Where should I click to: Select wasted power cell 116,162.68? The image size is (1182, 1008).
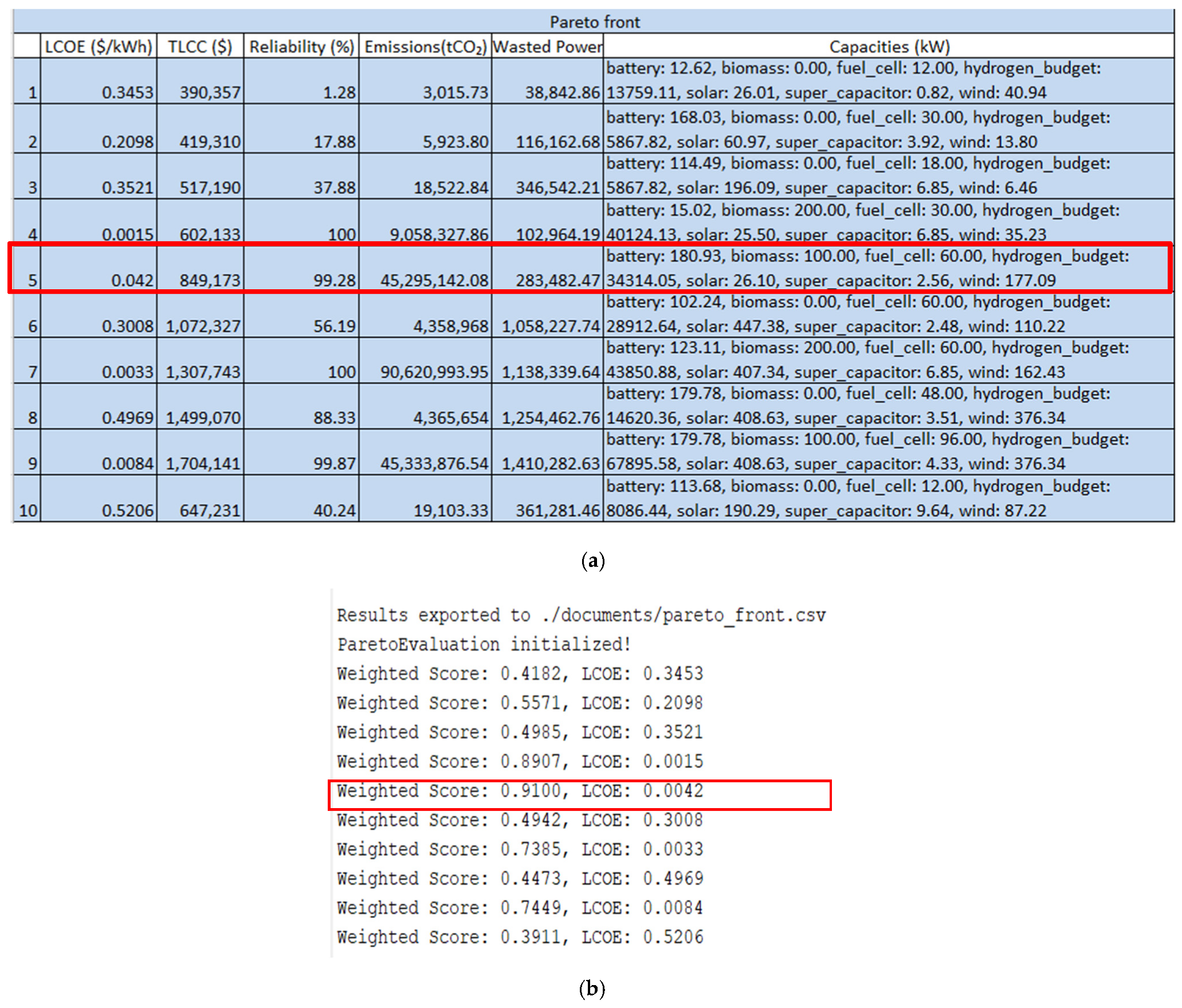click(x=547, y=128)
